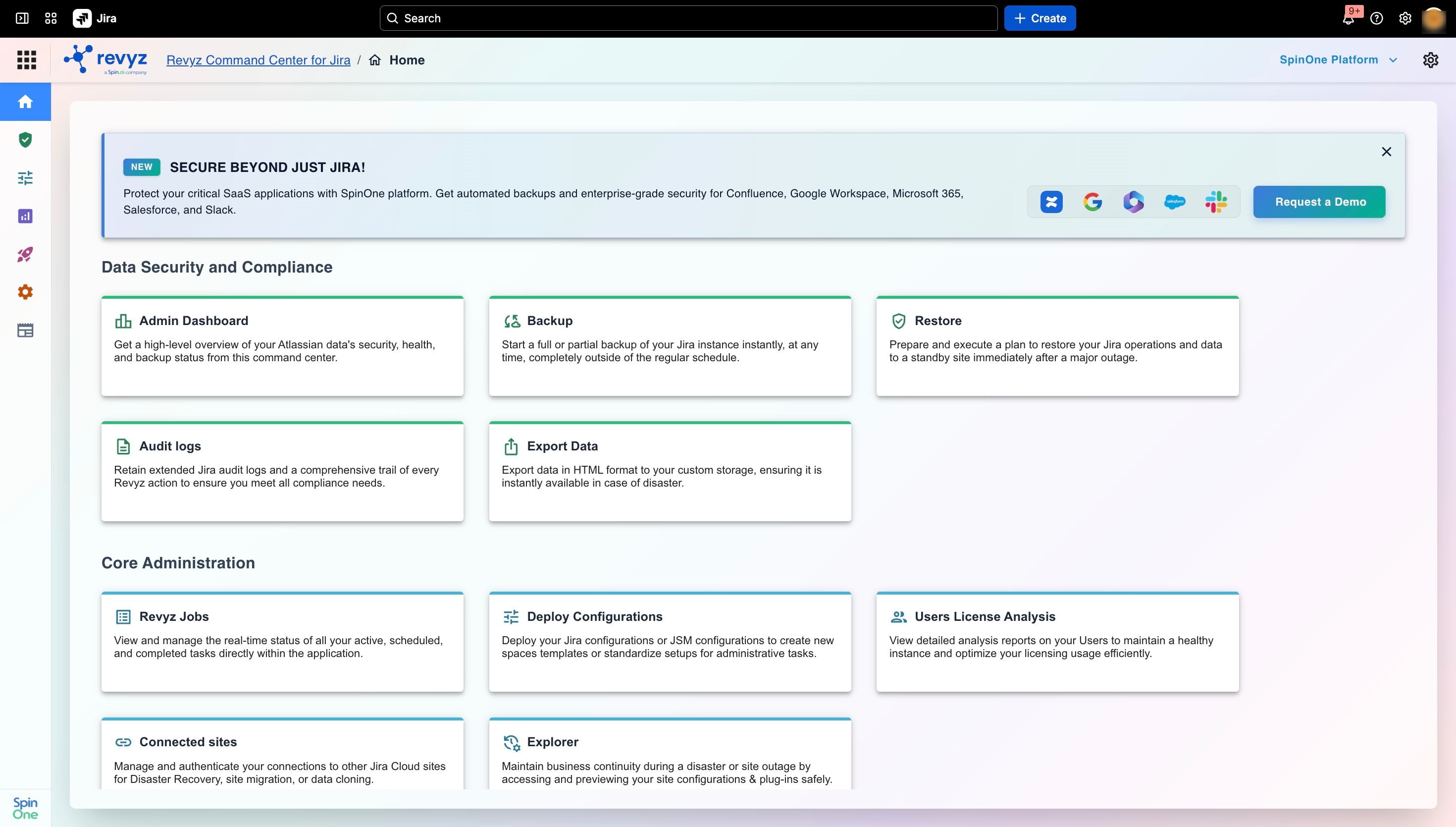Open the Admin Dashboard card
The image size is (1456, 827).
(282, 346)
